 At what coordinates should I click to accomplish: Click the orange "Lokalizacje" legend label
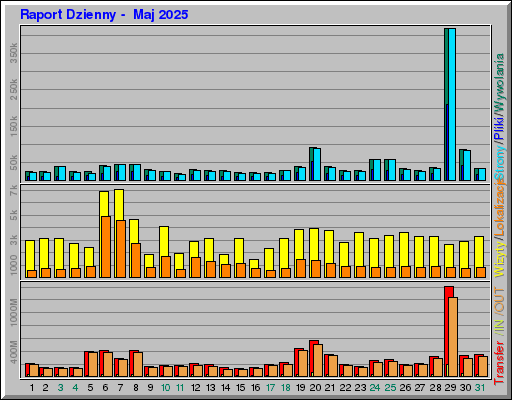(499, 207)
